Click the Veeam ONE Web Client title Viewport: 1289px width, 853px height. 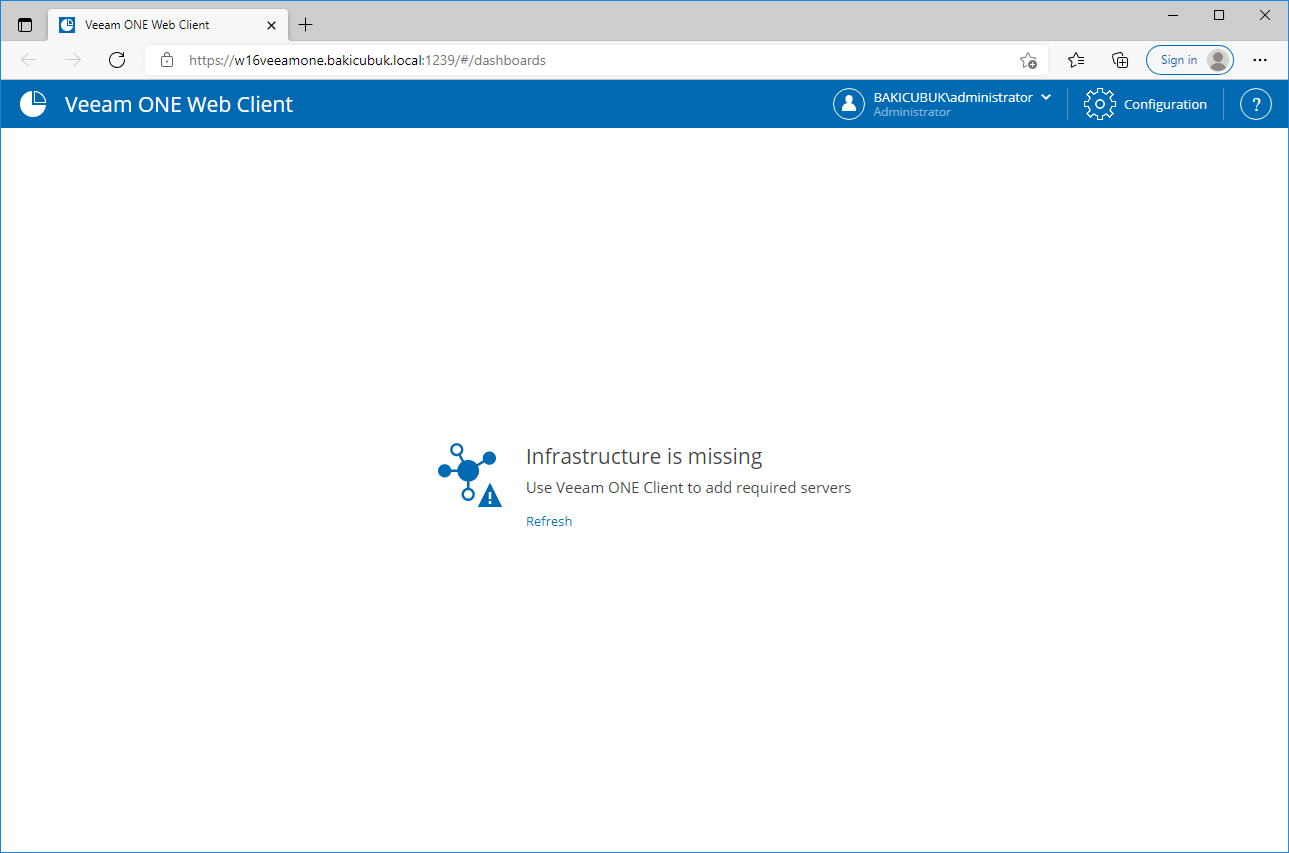(179, 104)
